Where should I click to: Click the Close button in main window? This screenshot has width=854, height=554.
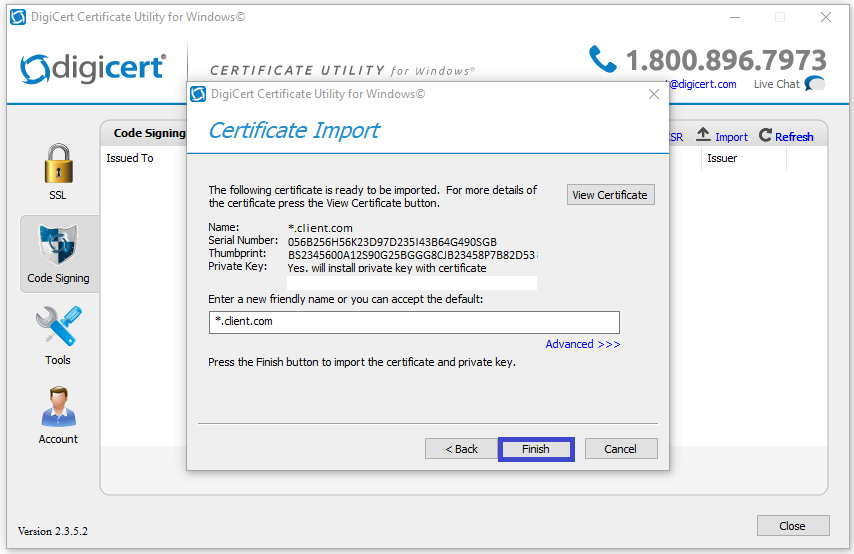(x=793, y=526)
